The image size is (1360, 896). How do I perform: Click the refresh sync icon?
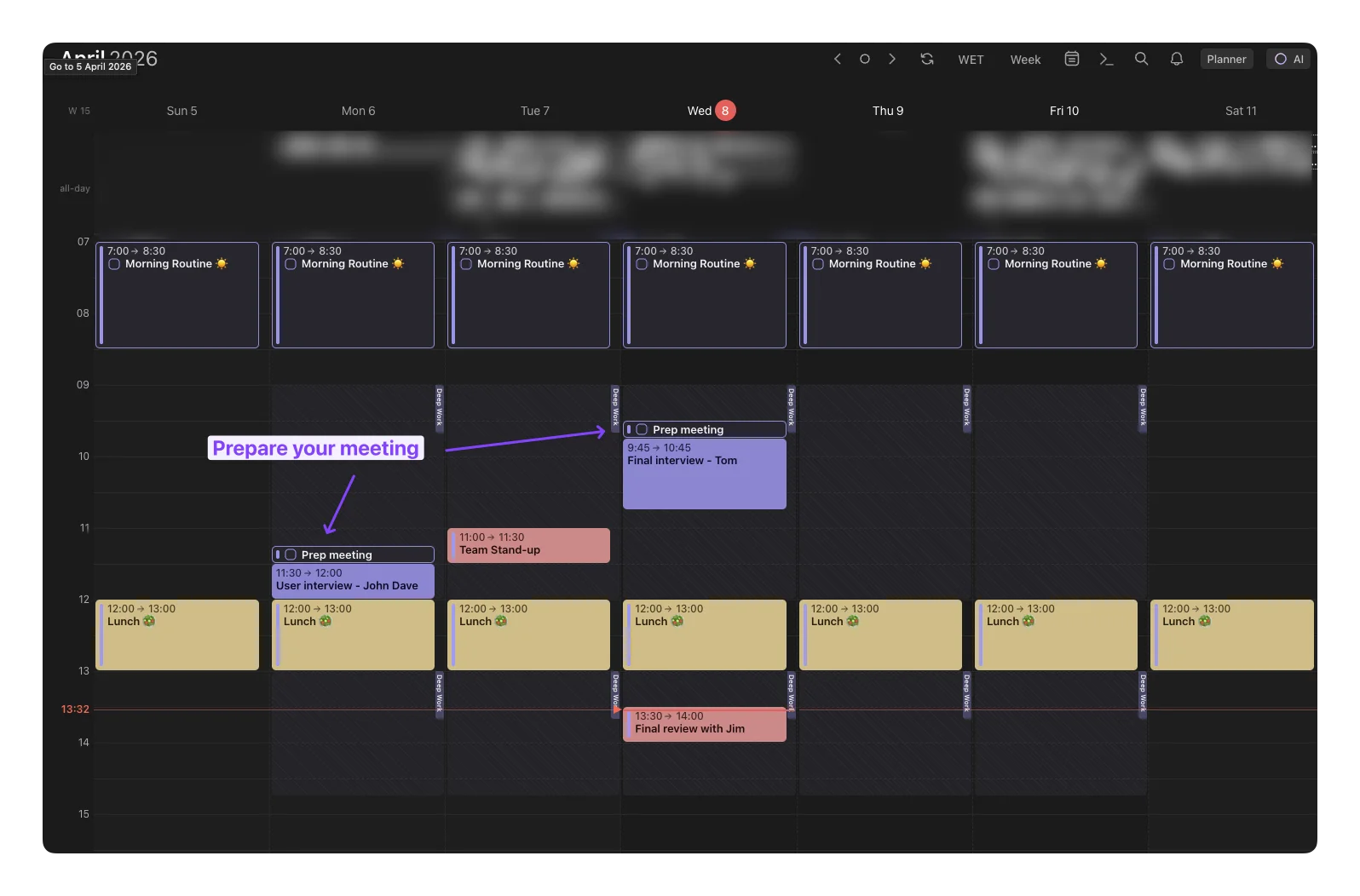pos(927,59)
